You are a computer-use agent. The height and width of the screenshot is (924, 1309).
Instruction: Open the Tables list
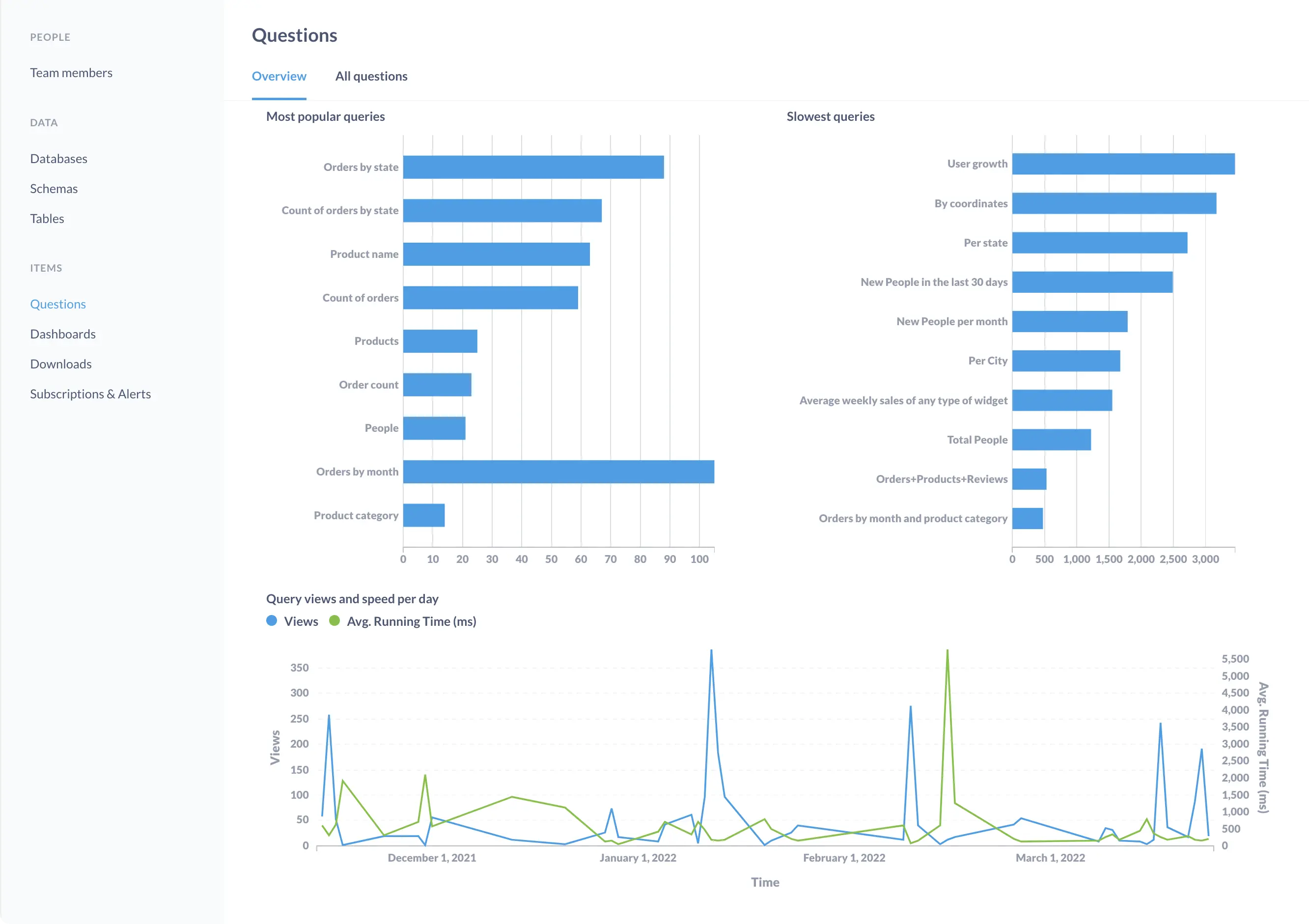47,218
